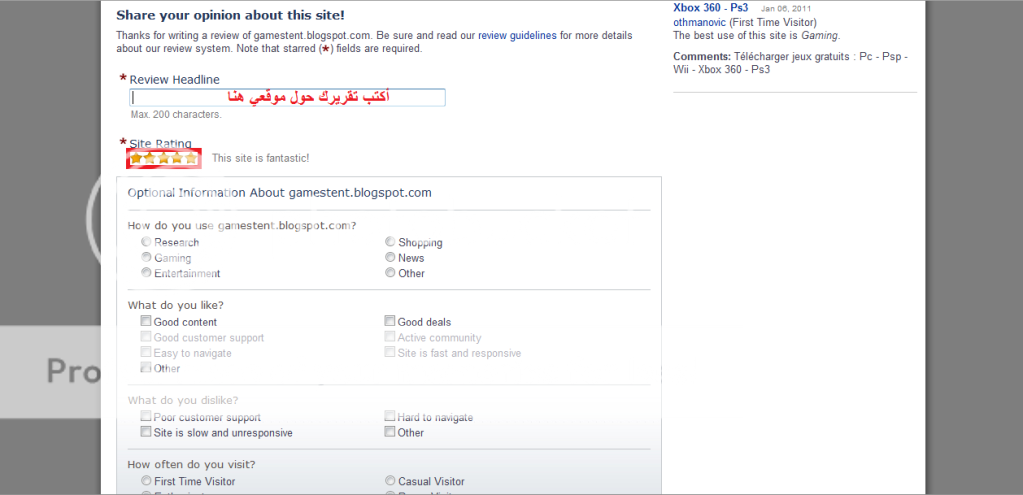This screenshot has width=1023, height=495.
Task: Choose the Casual Visitor radio button
Action: click(390, 481)
